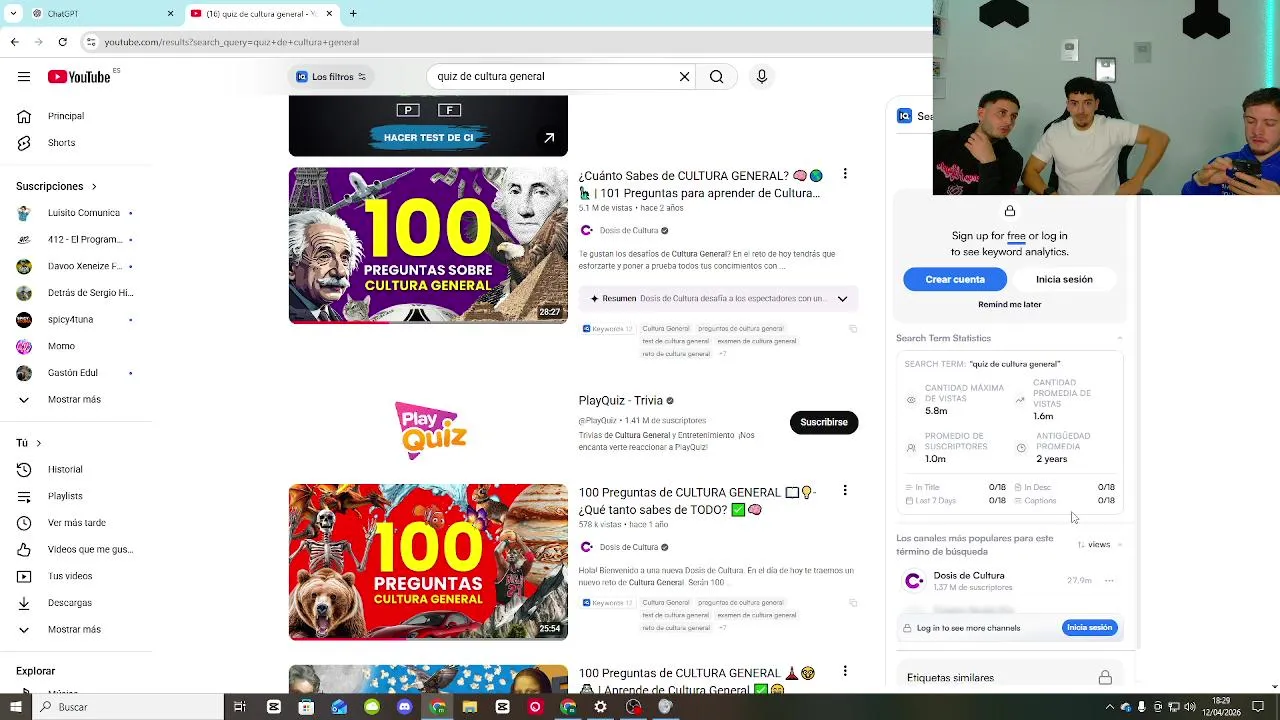The height and width of the screenshot is (720, 1280).
Task: Expand Suscripciones section chevron
Action: [x=94, y=187]
